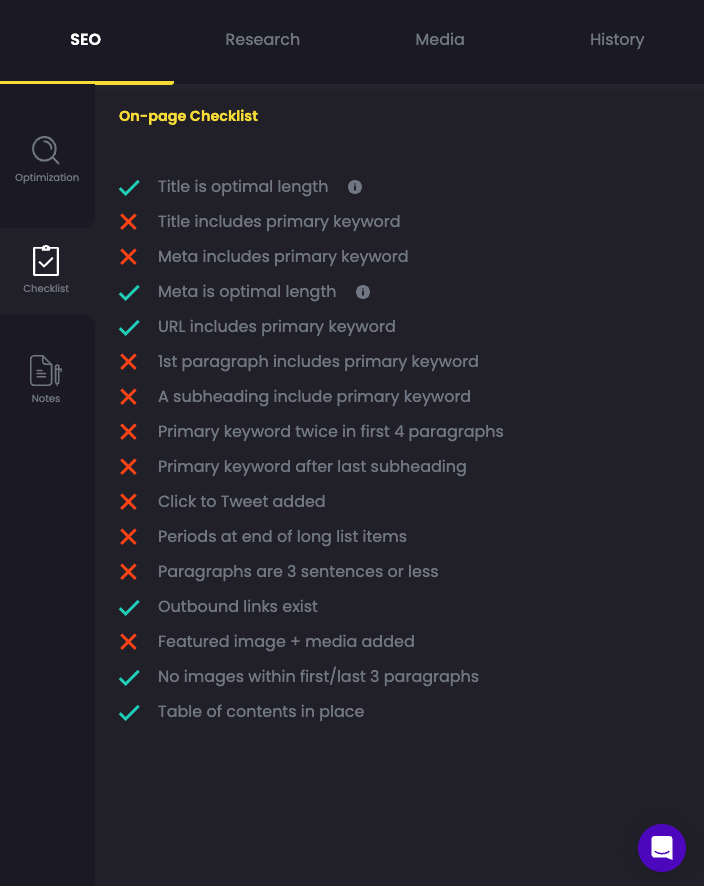Image resolution: width=704 pixels, height=886 pixels.
Task: Click info icon beside 'Meta is optimal length'
Action: click(x=363, y=291)
